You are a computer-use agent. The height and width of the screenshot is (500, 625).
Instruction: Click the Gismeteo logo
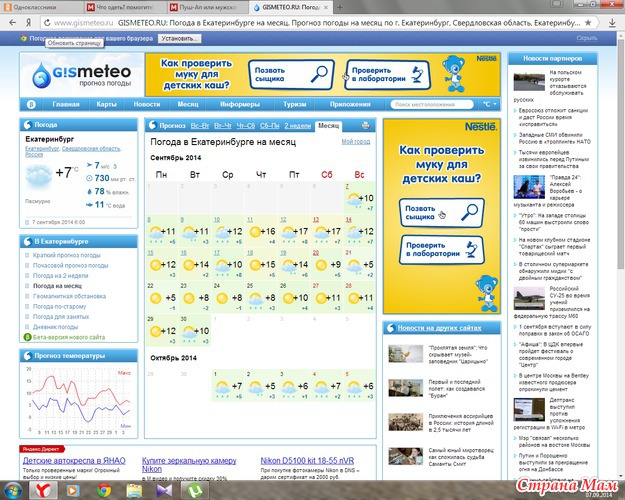[82, 75]
